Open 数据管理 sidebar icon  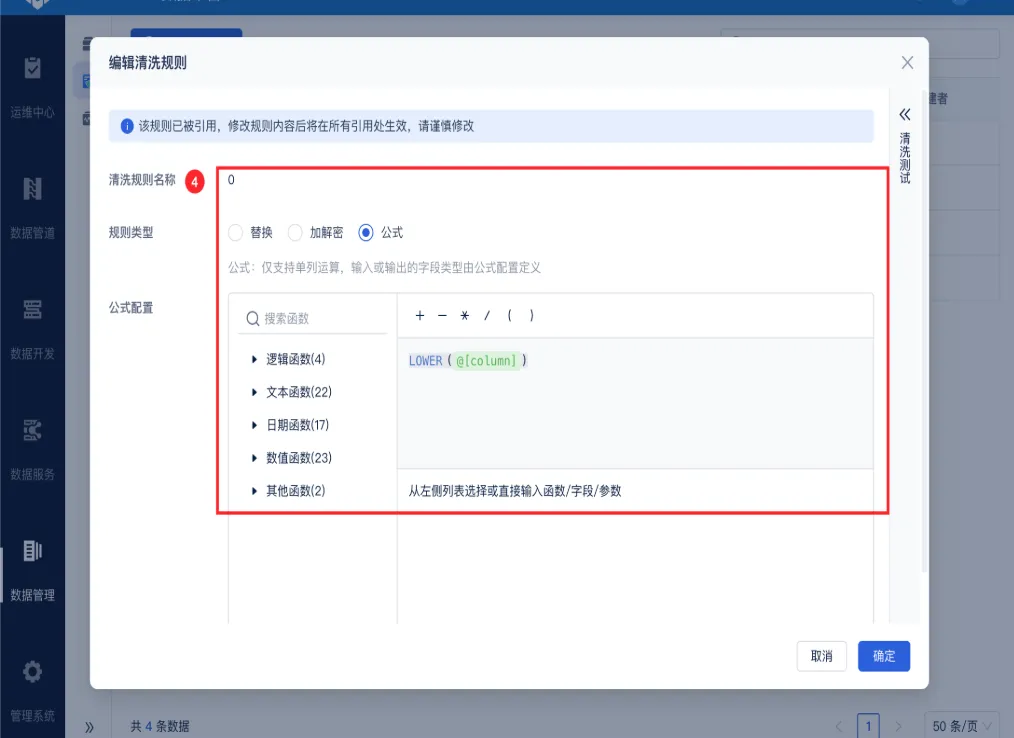click(x=32, y=550)
